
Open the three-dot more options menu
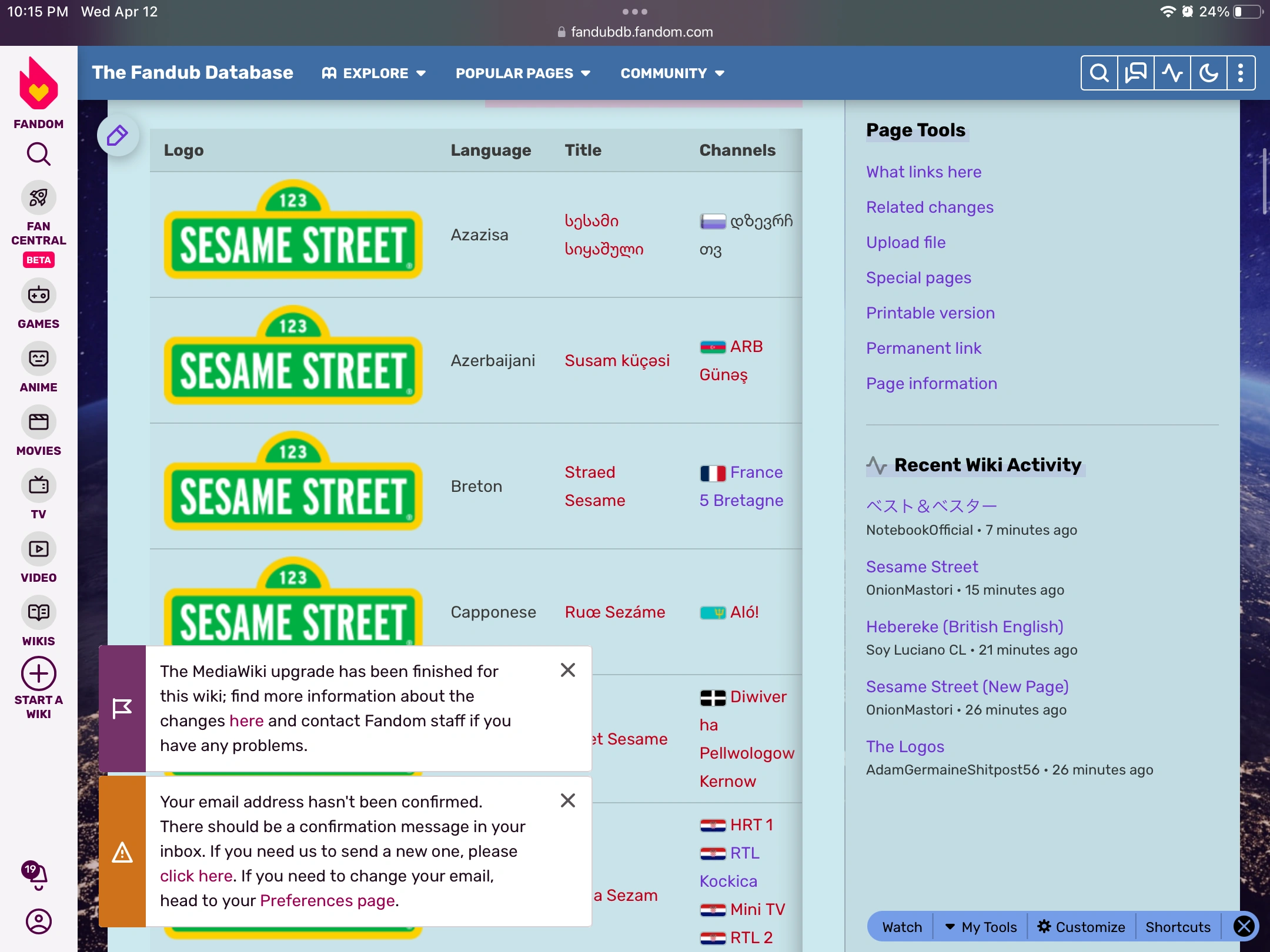[x=1241, y=73]
